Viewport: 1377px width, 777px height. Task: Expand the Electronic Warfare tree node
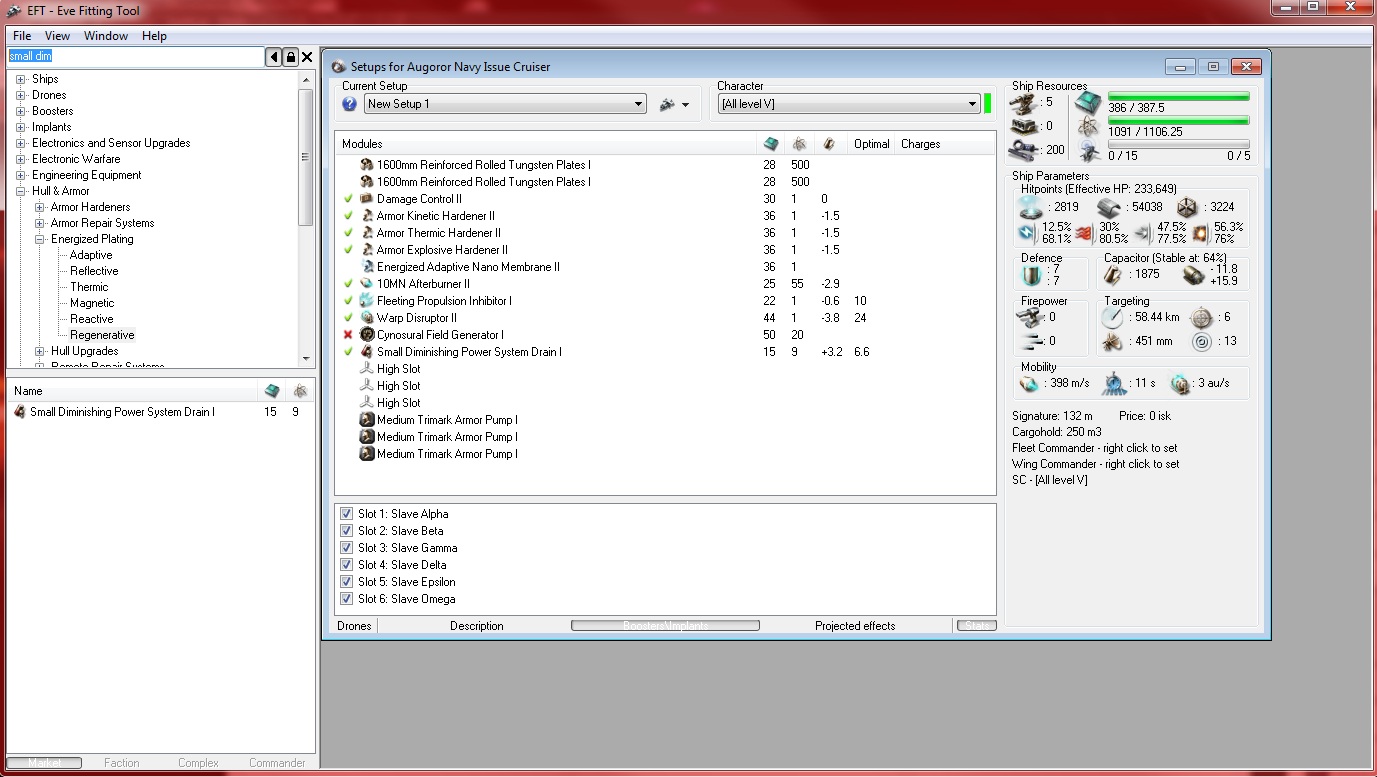coord(21,159)
